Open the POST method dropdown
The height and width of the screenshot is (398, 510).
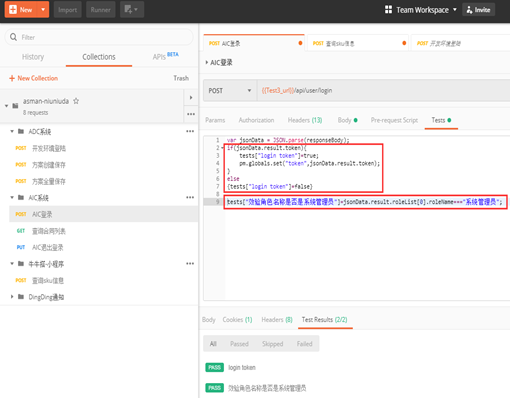point(230,90)
